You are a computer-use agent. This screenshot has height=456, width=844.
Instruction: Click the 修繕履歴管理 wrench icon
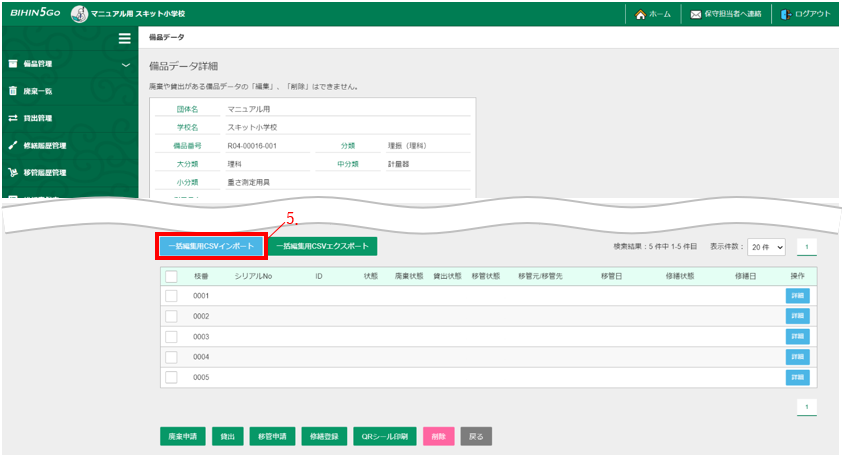pos(13,145)
